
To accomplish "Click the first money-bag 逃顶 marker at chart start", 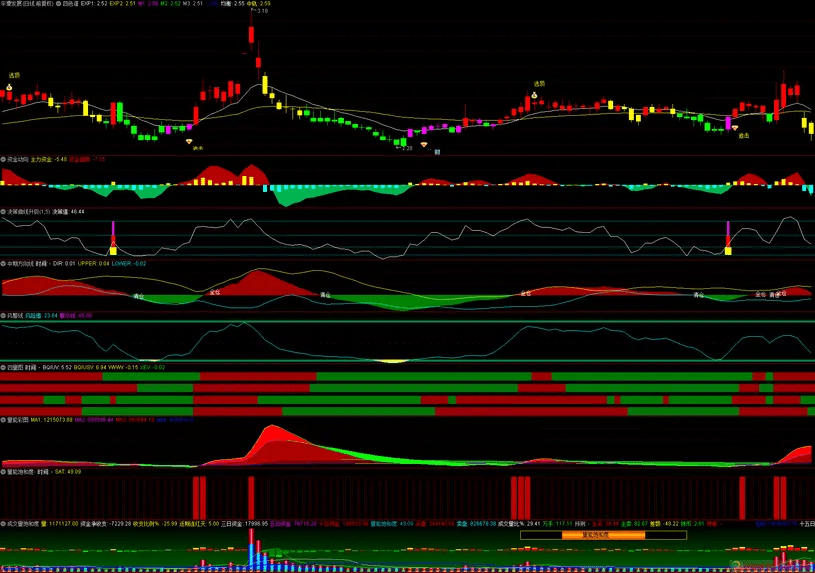I will 9,87.
